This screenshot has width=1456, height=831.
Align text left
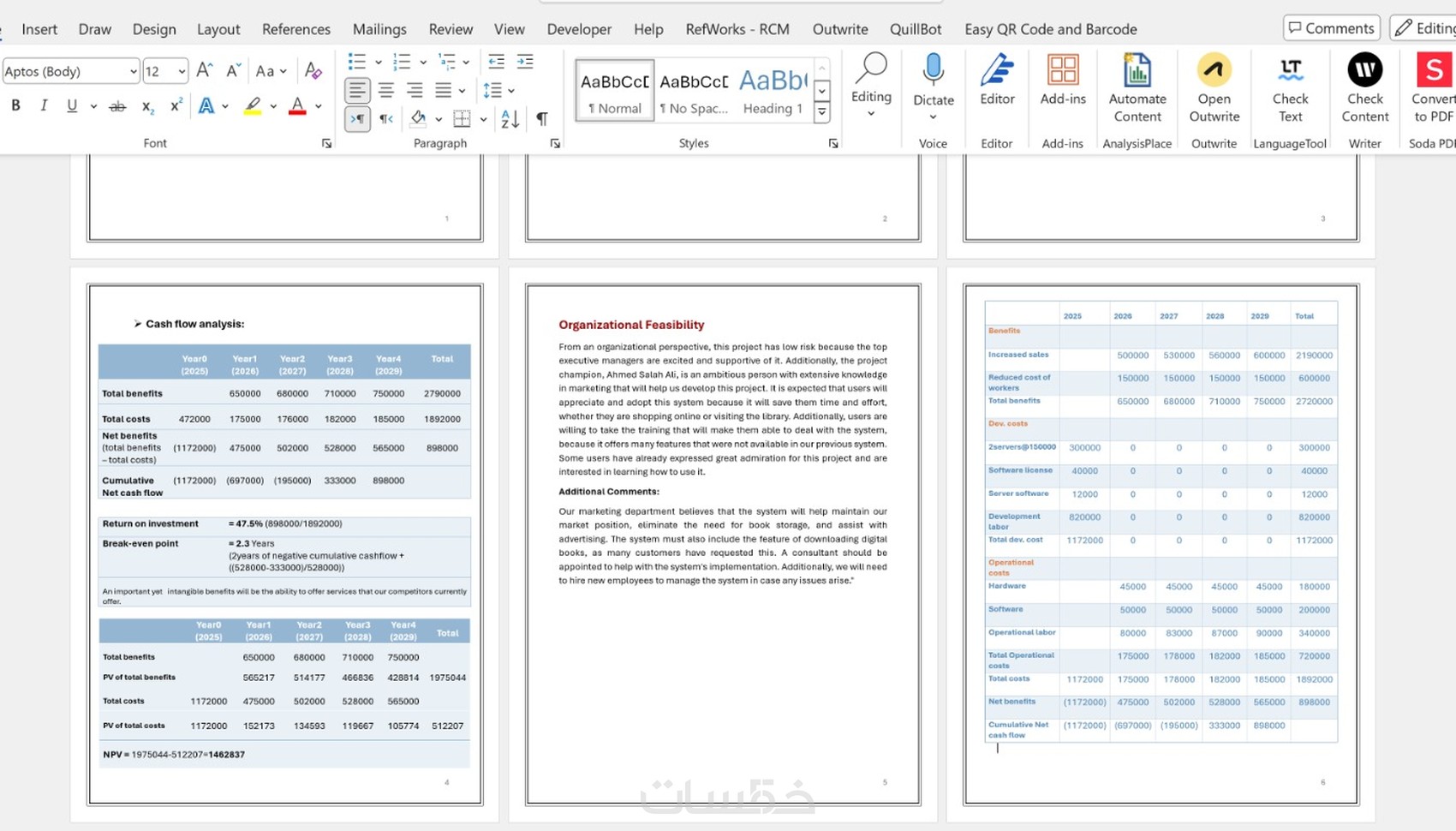point(357,90)
